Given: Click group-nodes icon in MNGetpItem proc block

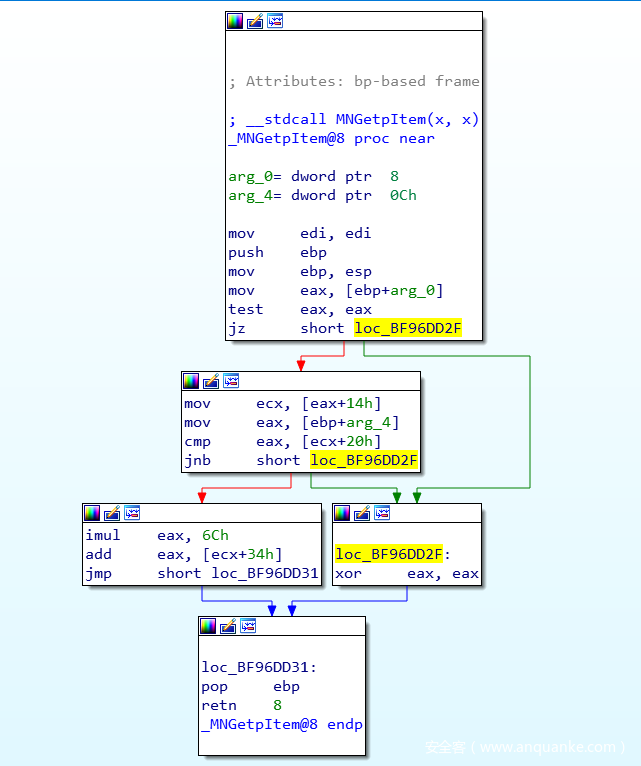Looking at the screenshot, I should point(275,21).
